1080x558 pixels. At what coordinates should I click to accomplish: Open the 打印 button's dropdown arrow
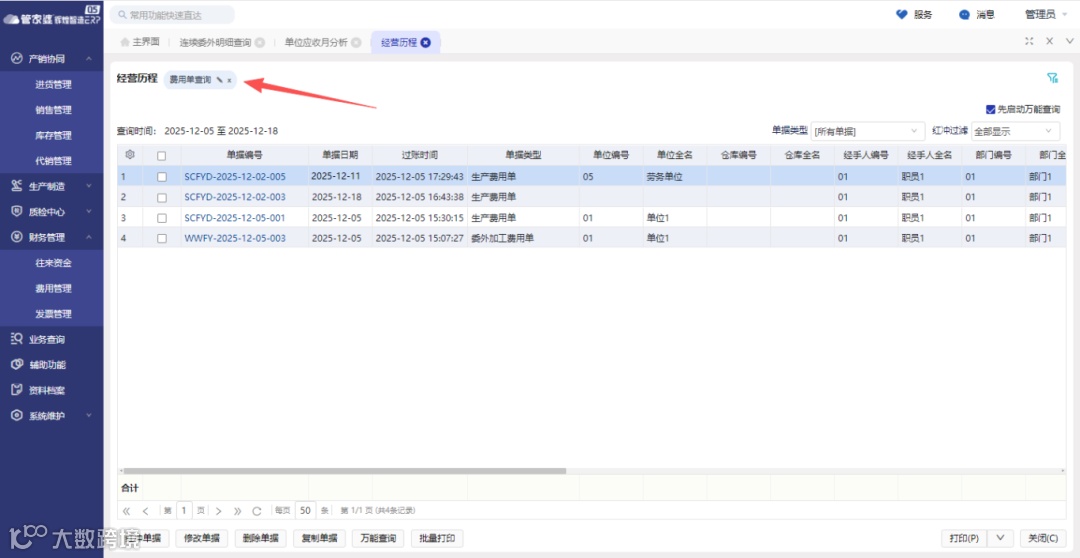(1000, 538)
